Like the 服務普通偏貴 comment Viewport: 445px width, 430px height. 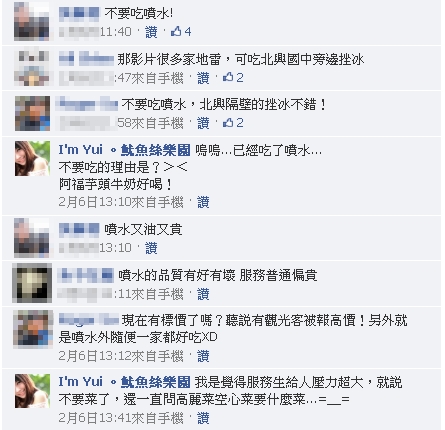coord(203,294)
